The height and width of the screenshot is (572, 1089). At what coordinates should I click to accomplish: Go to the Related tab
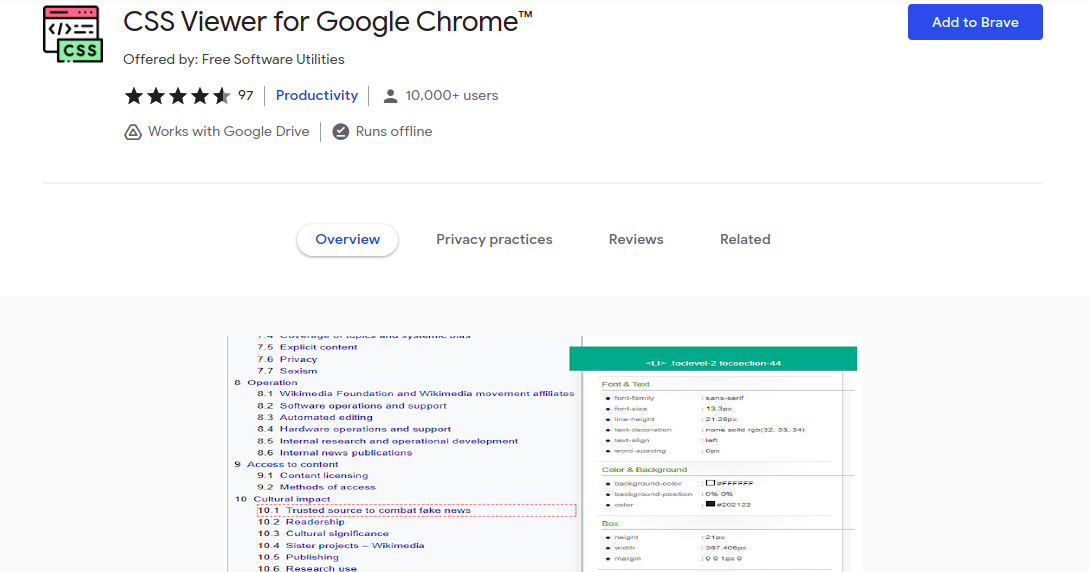click(745, 239)
